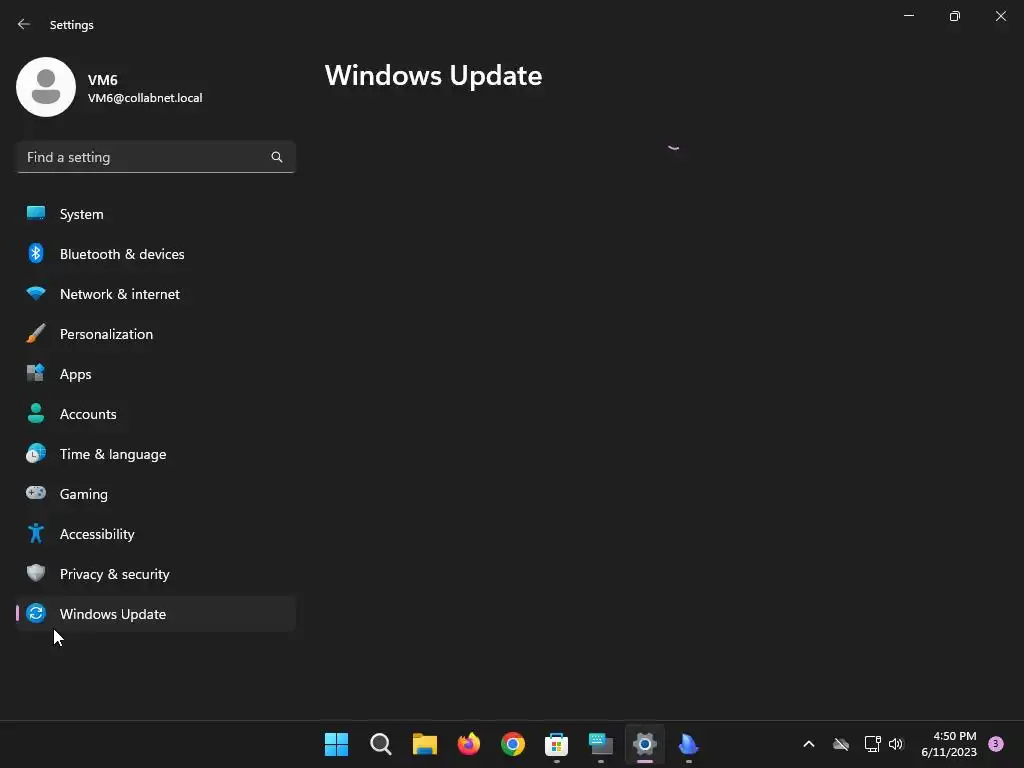1024x768 pixels.
Task: Open Privacy & security settings
Action: (155, 573)
